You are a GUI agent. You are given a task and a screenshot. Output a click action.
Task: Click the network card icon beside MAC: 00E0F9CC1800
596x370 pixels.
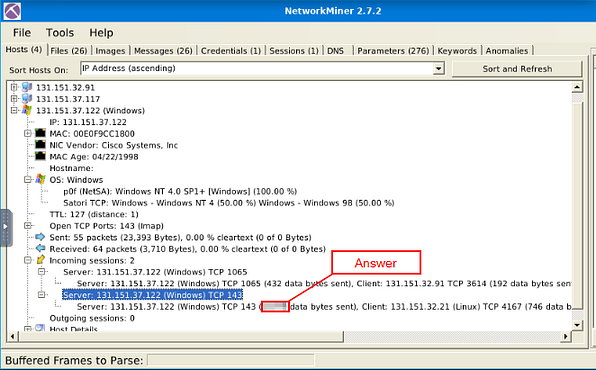(x=40, y=133)
